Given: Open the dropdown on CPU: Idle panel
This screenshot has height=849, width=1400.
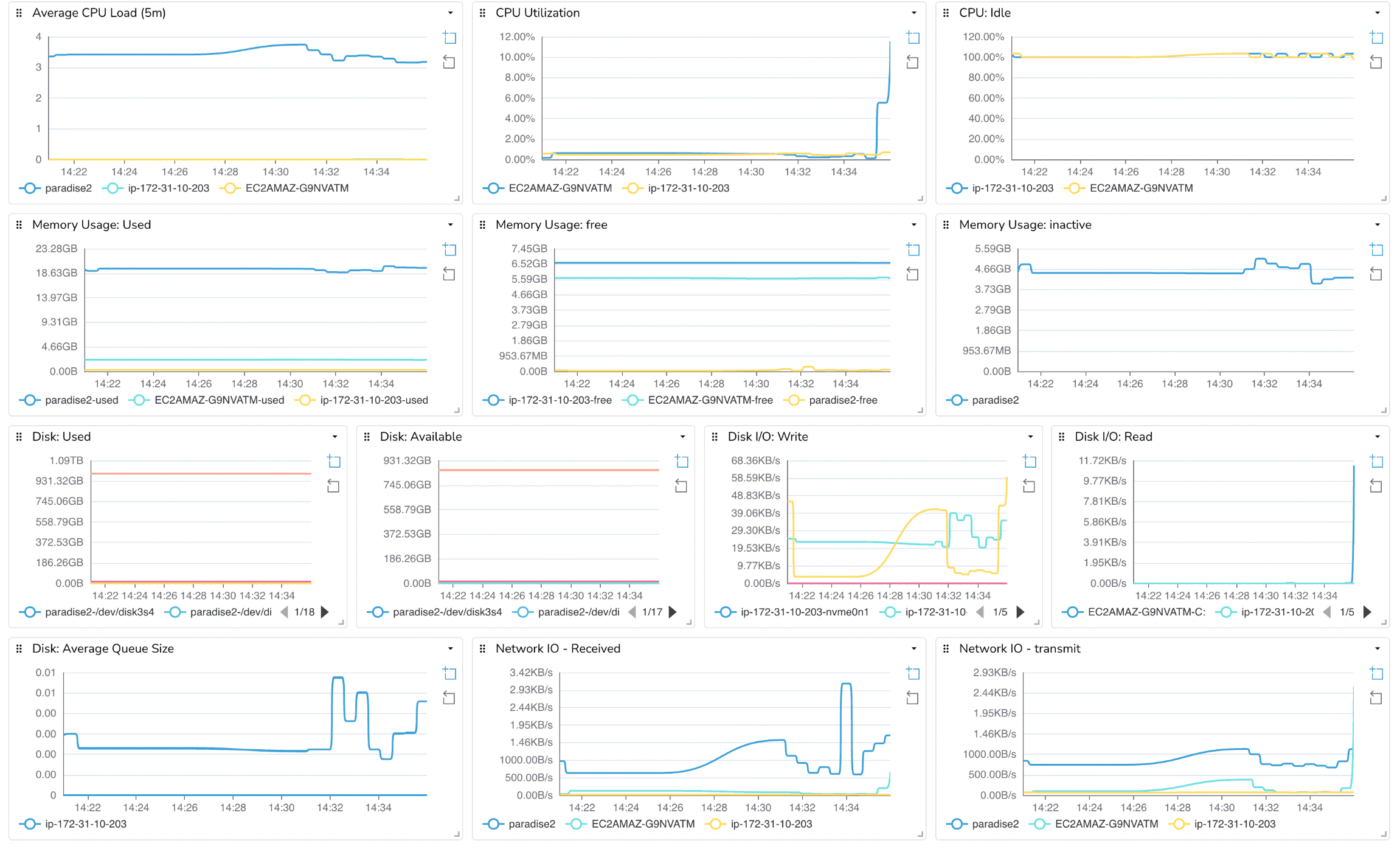Looking at the screenshot, I should point(1378,12).
